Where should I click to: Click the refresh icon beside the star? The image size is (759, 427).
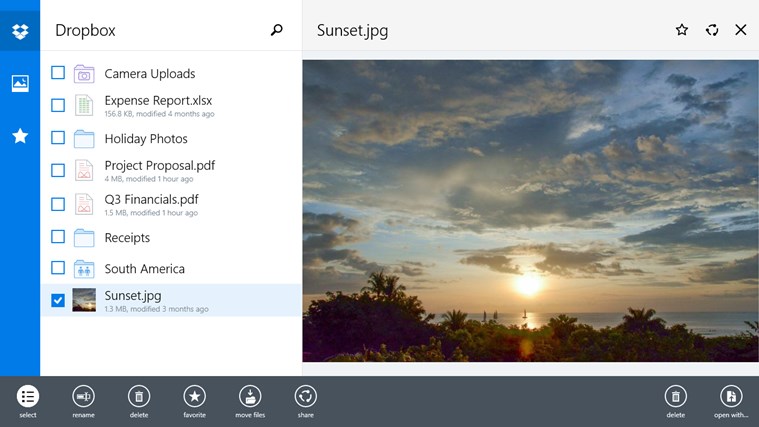point(712,30)
